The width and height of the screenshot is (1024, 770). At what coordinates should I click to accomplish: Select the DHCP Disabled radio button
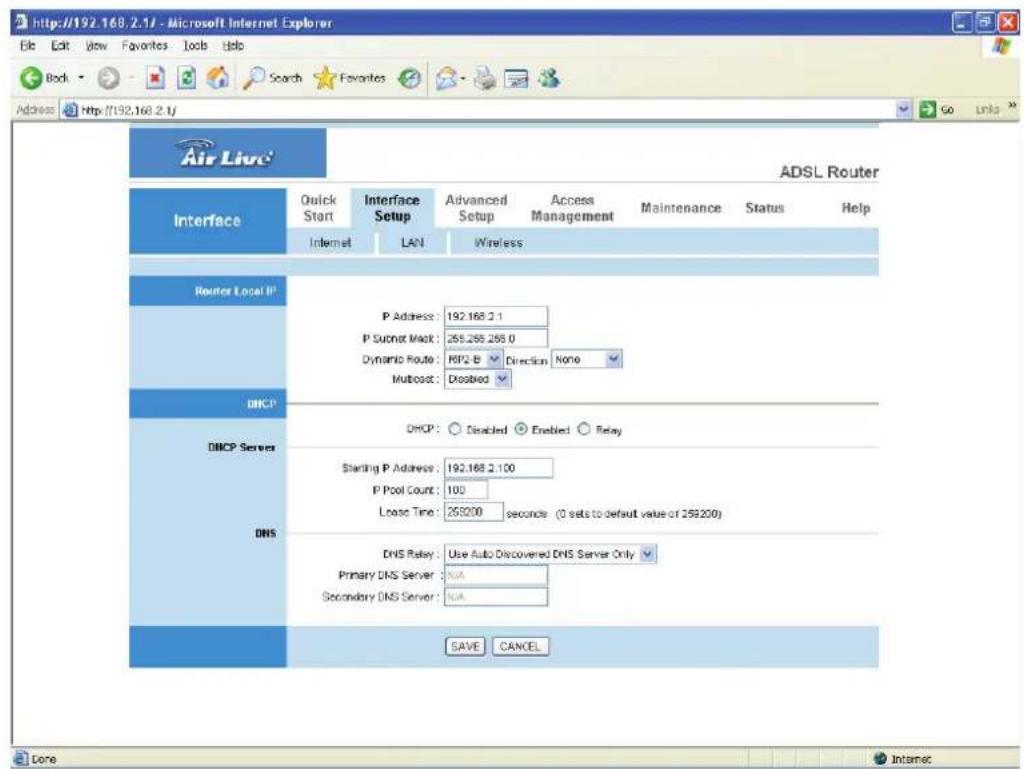(455, 429)
